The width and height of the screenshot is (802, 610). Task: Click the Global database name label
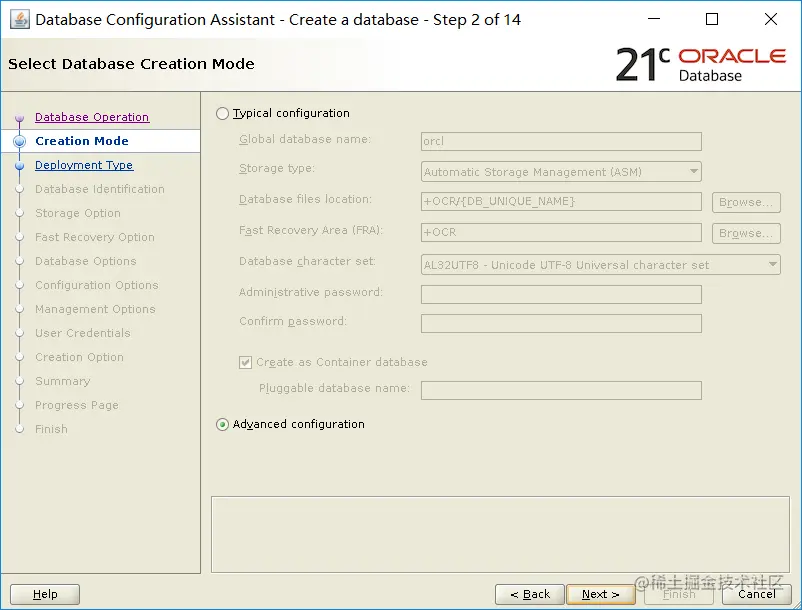pos(305,139)
